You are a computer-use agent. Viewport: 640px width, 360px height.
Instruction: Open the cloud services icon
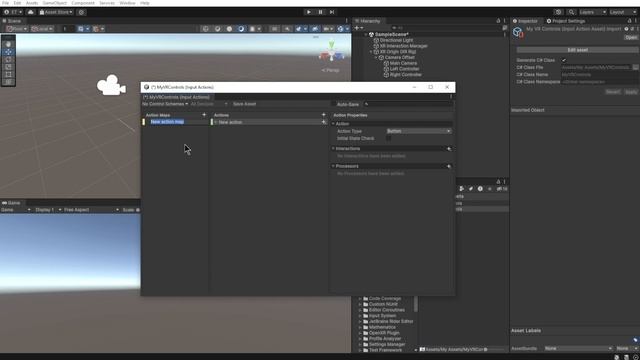(x=31, y=12)
